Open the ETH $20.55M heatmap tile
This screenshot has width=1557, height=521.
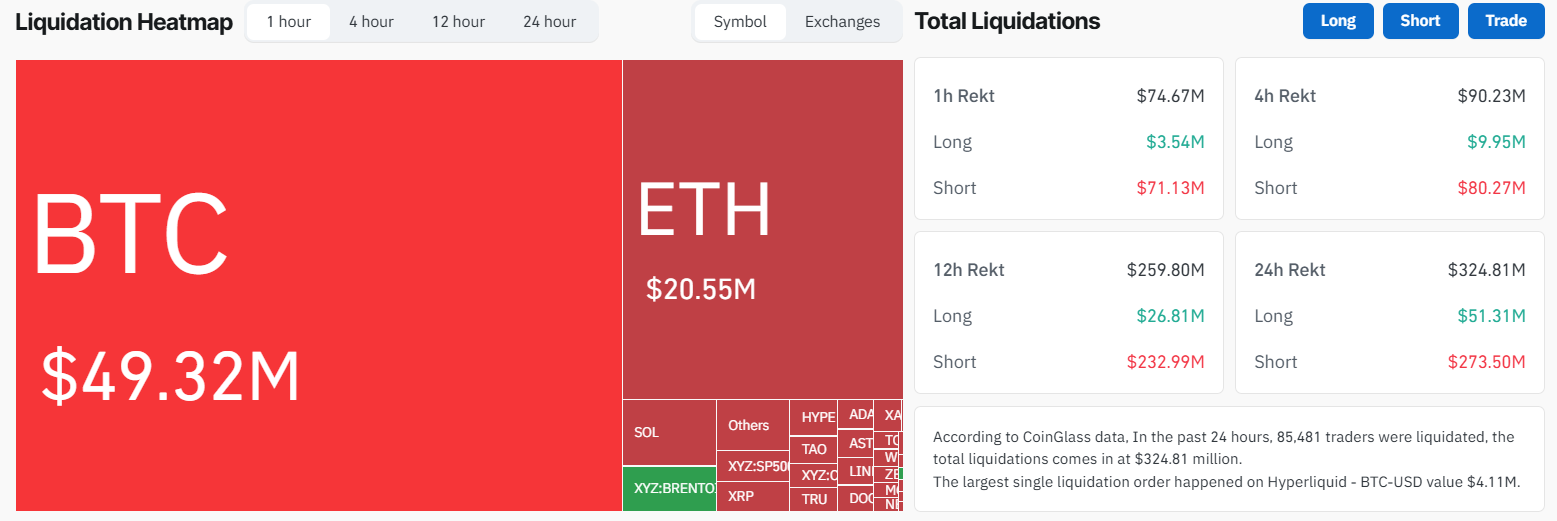762,230
